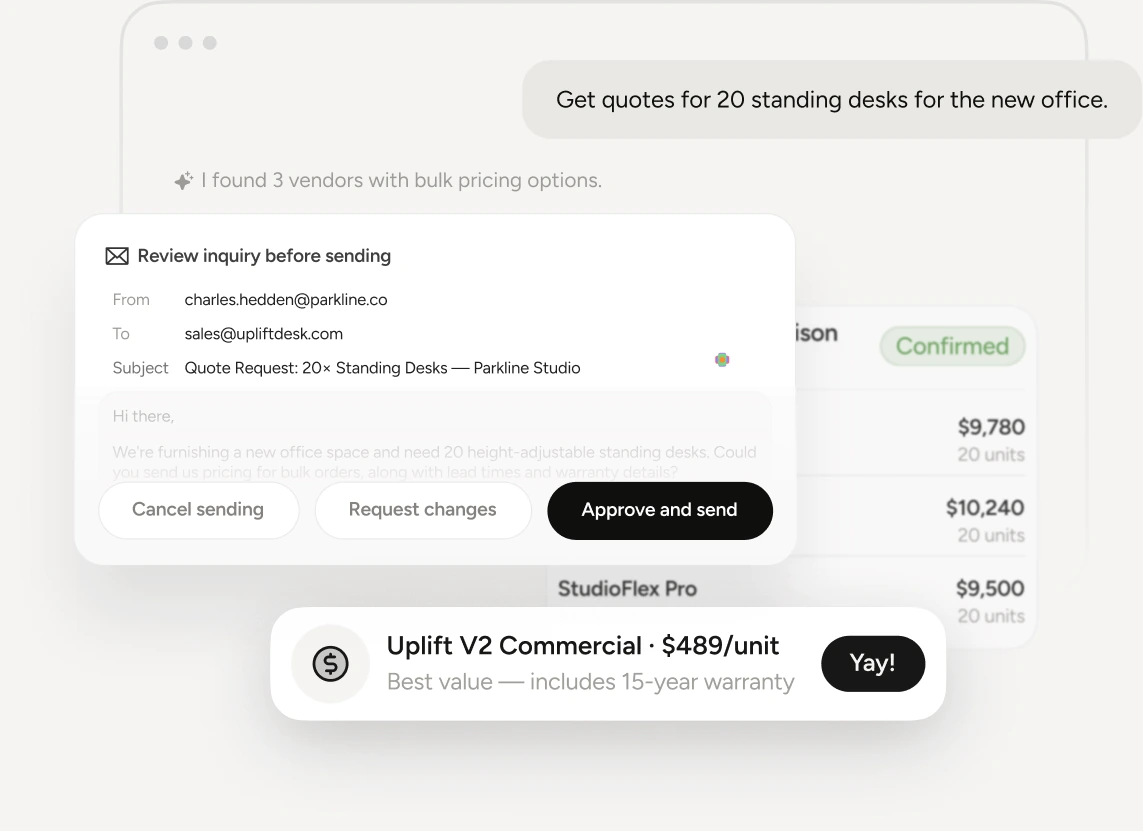The image size is (1143, 831).
Task: Click the Yay! button
Action: (x=873, y=663)
